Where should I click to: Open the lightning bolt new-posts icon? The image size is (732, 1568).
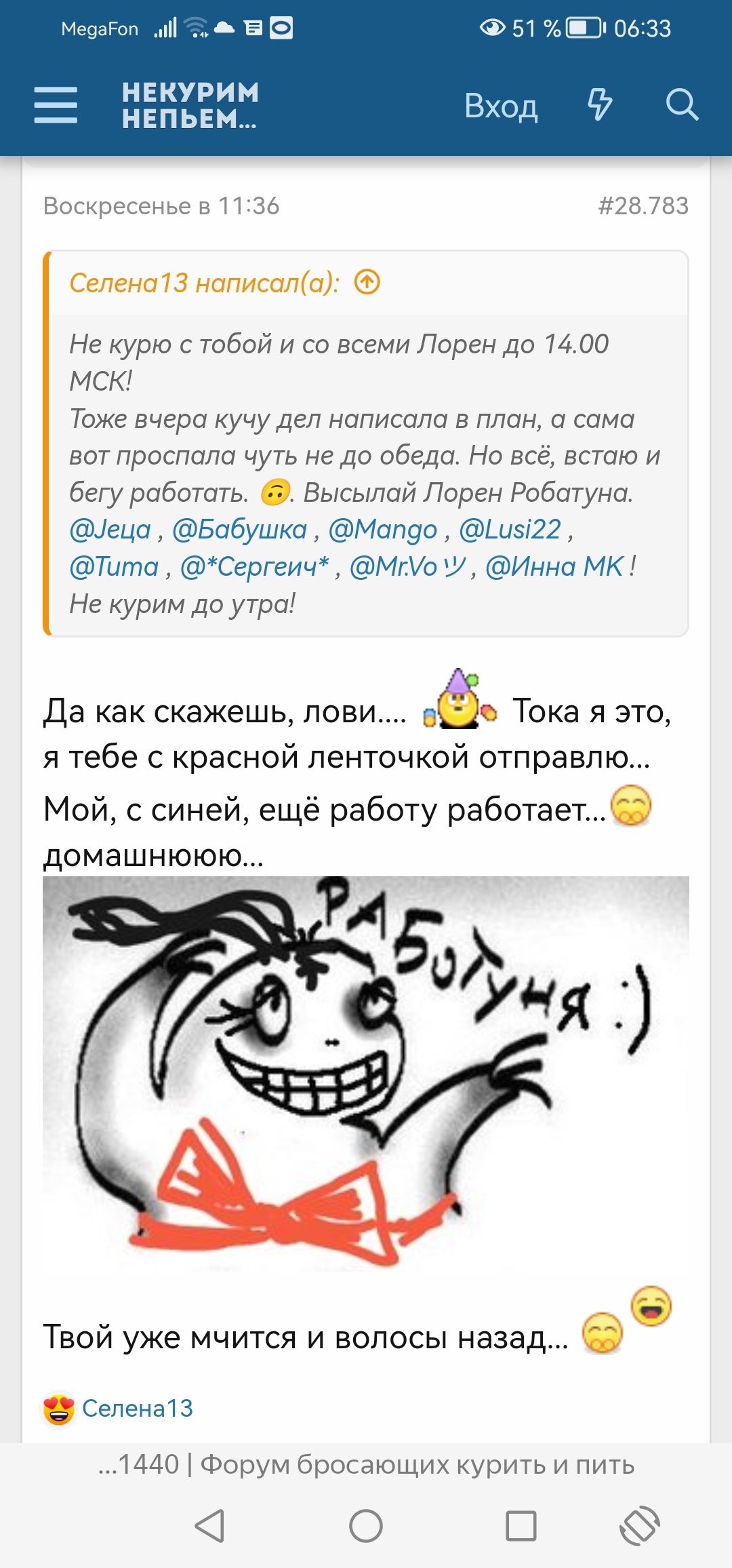coord(599,105)
